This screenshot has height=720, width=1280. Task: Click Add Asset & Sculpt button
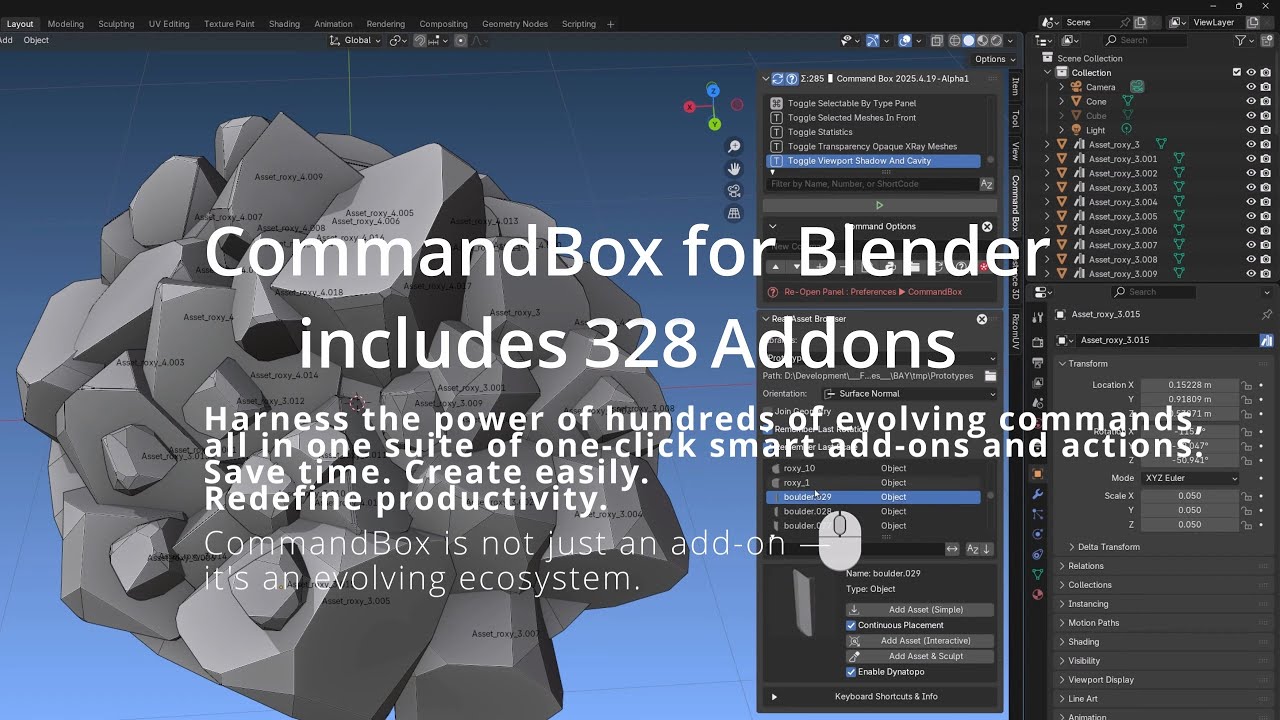tap(920, 656)
